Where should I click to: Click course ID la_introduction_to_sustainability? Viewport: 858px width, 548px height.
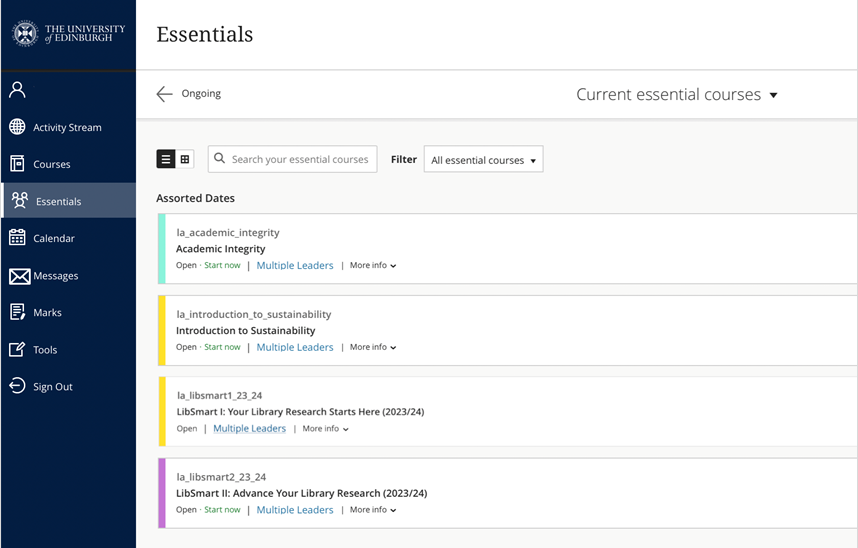coord(253,314)
